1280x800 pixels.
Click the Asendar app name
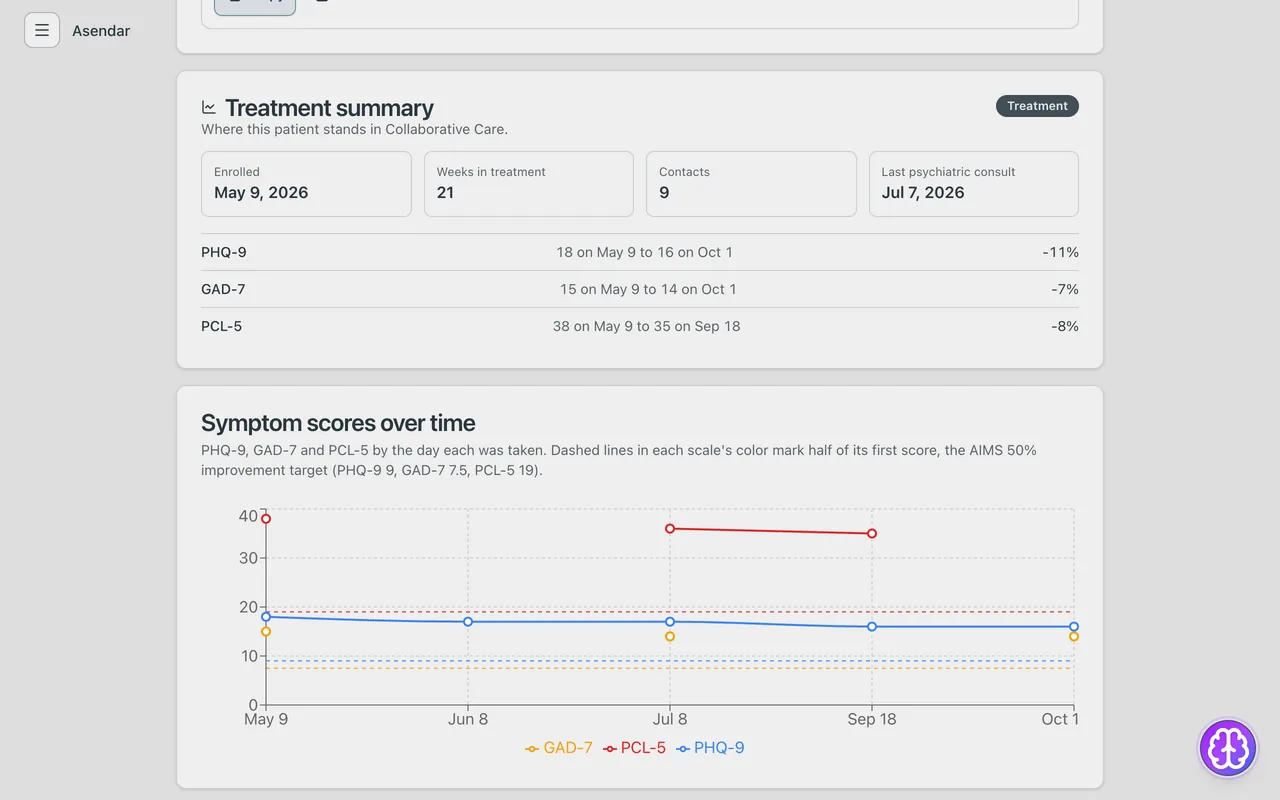pos(101,30)
